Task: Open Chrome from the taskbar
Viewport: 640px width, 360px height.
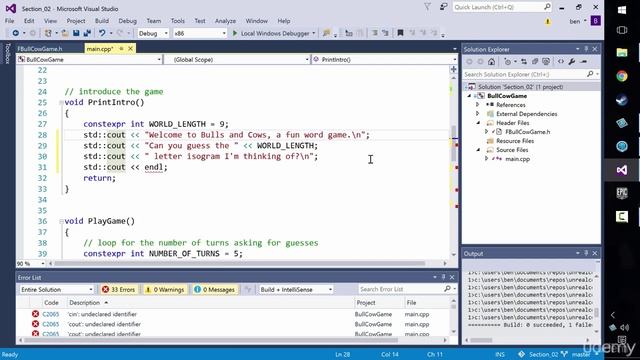Action: pyautogui.click(x=622, y=76)
